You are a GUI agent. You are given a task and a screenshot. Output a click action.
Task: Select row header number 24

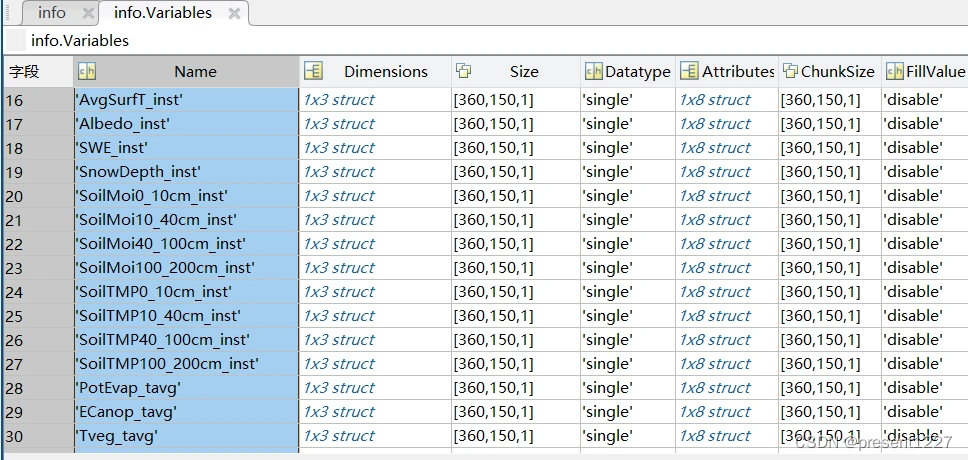[x=36, y=292]
